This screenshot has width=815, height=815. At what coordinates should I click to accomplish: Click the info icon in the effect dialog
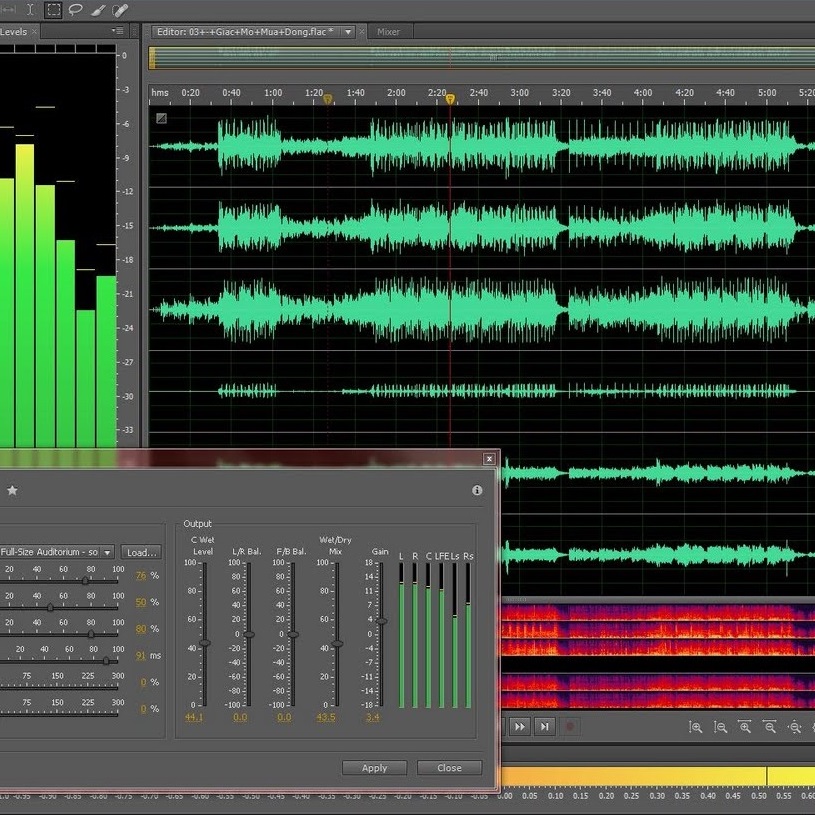(477, 490)
